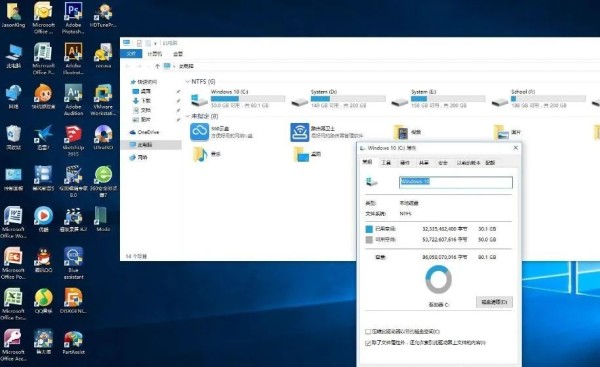Toggle the index file contents checkbox
This screenshot has height=367, width=600.
368,343
